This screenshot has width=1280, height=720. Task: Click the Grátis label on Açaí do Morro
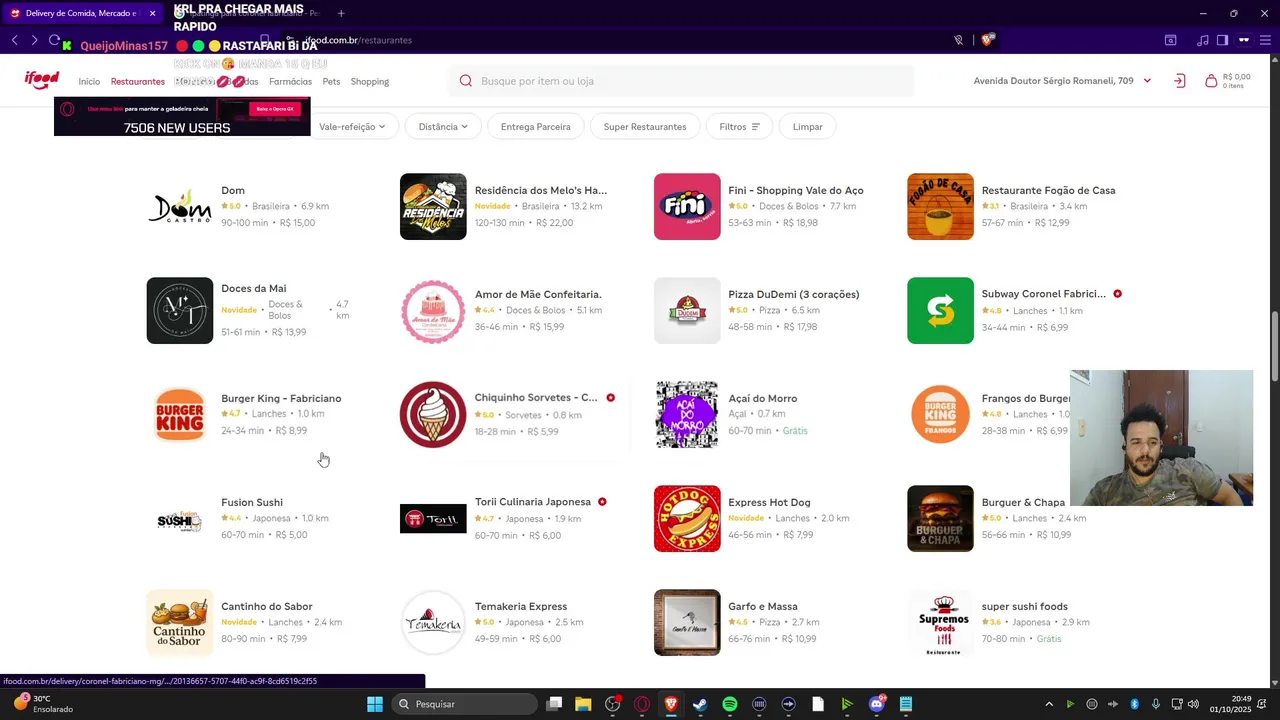795,431
